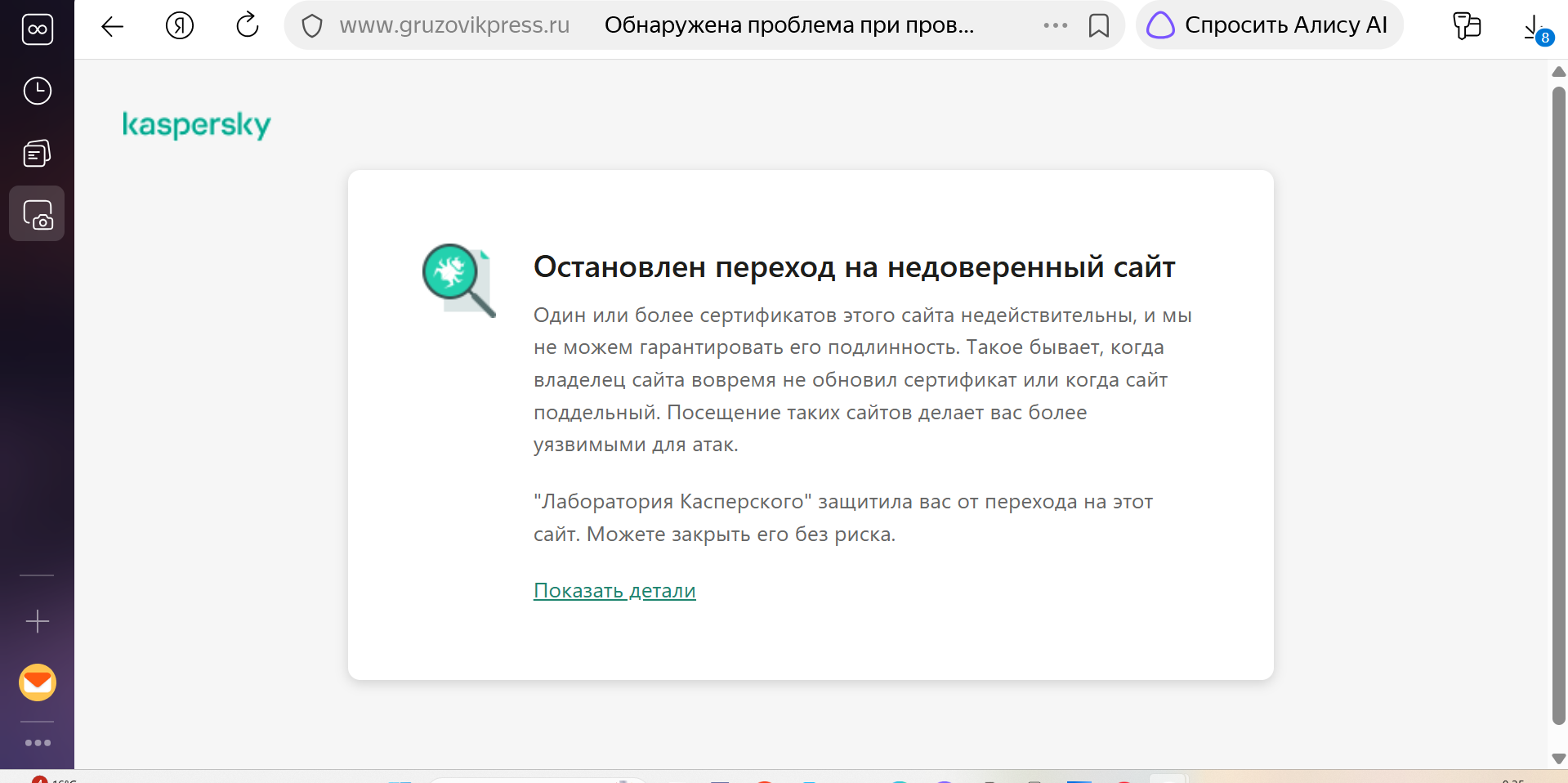Image resolution: width=1568 pixels, height=783 pixels.
Task: Click the vertical scrollbar down arrow
Action: click(1558, 758)
